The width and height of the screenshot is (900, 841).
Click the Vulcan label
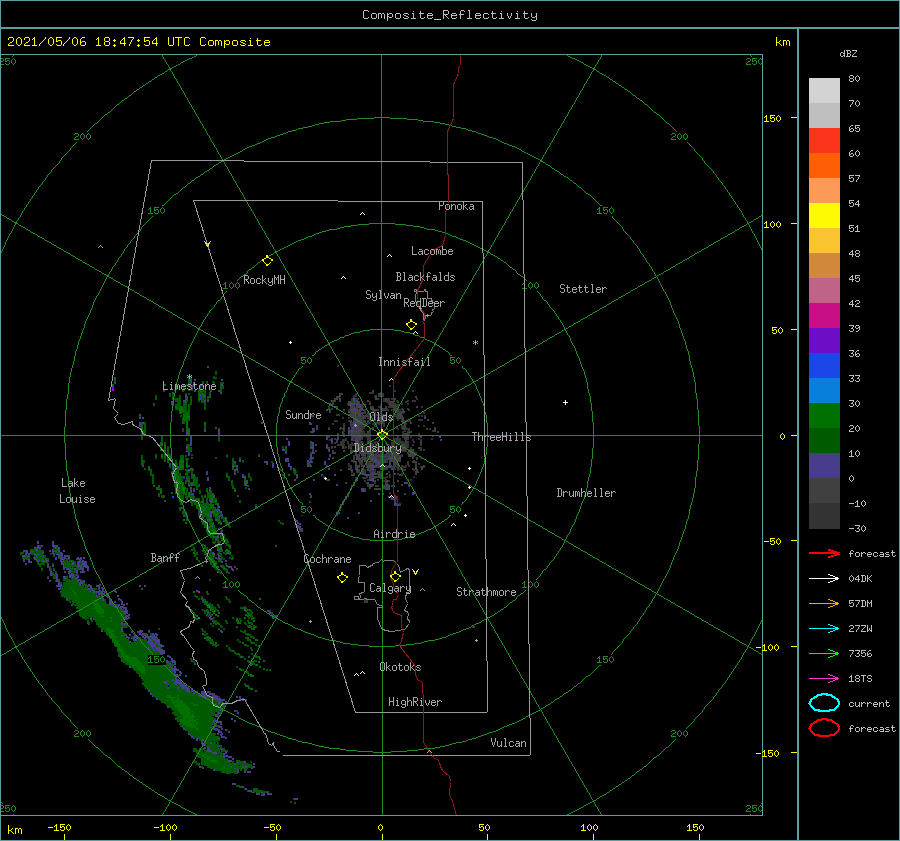(508, 743)
